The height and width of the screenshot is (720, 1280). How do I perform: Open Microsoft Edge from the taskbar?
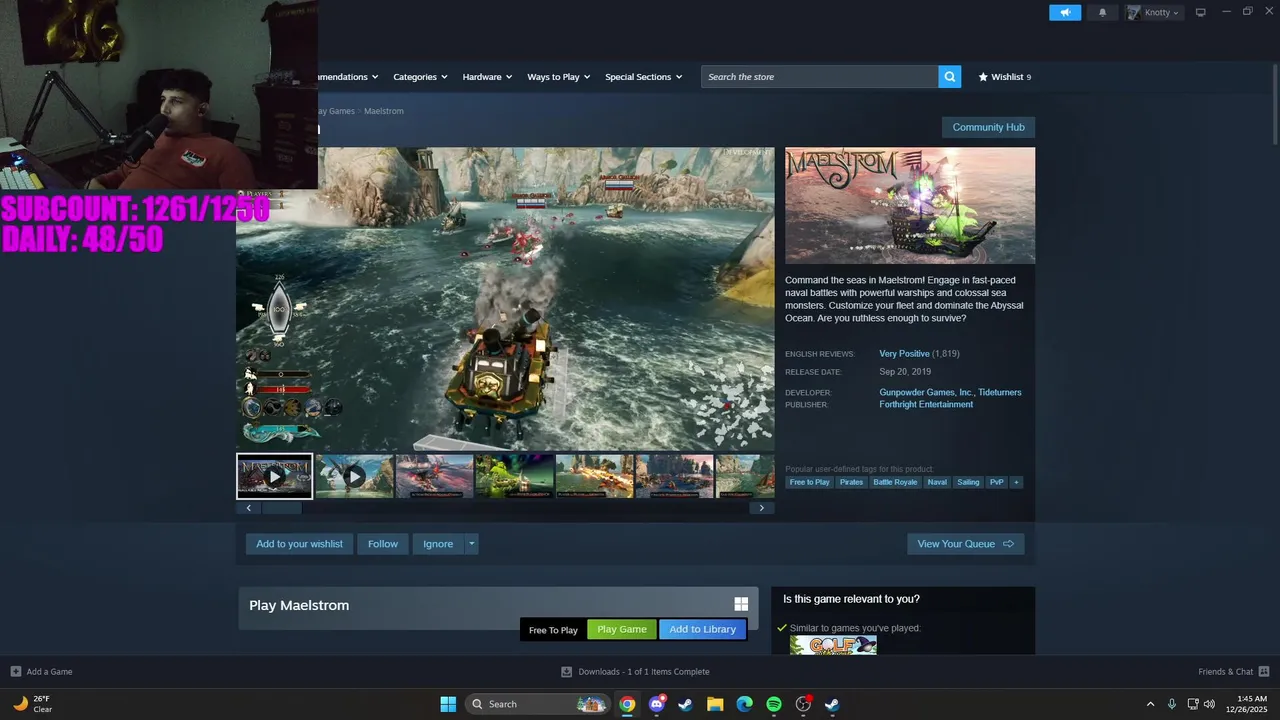744,704
